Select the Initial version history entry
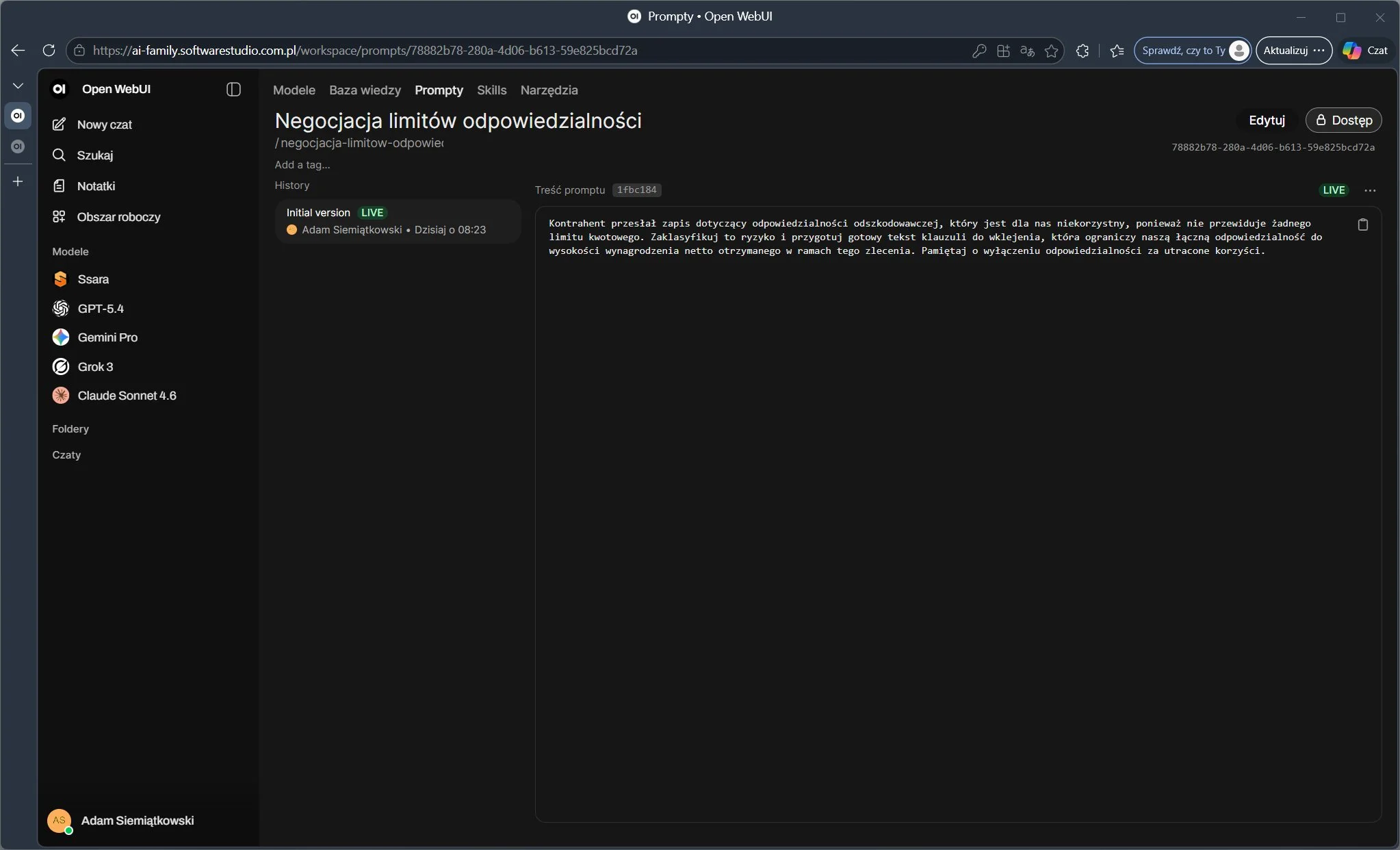This screenshot has height=850, width=1400. 398,221
